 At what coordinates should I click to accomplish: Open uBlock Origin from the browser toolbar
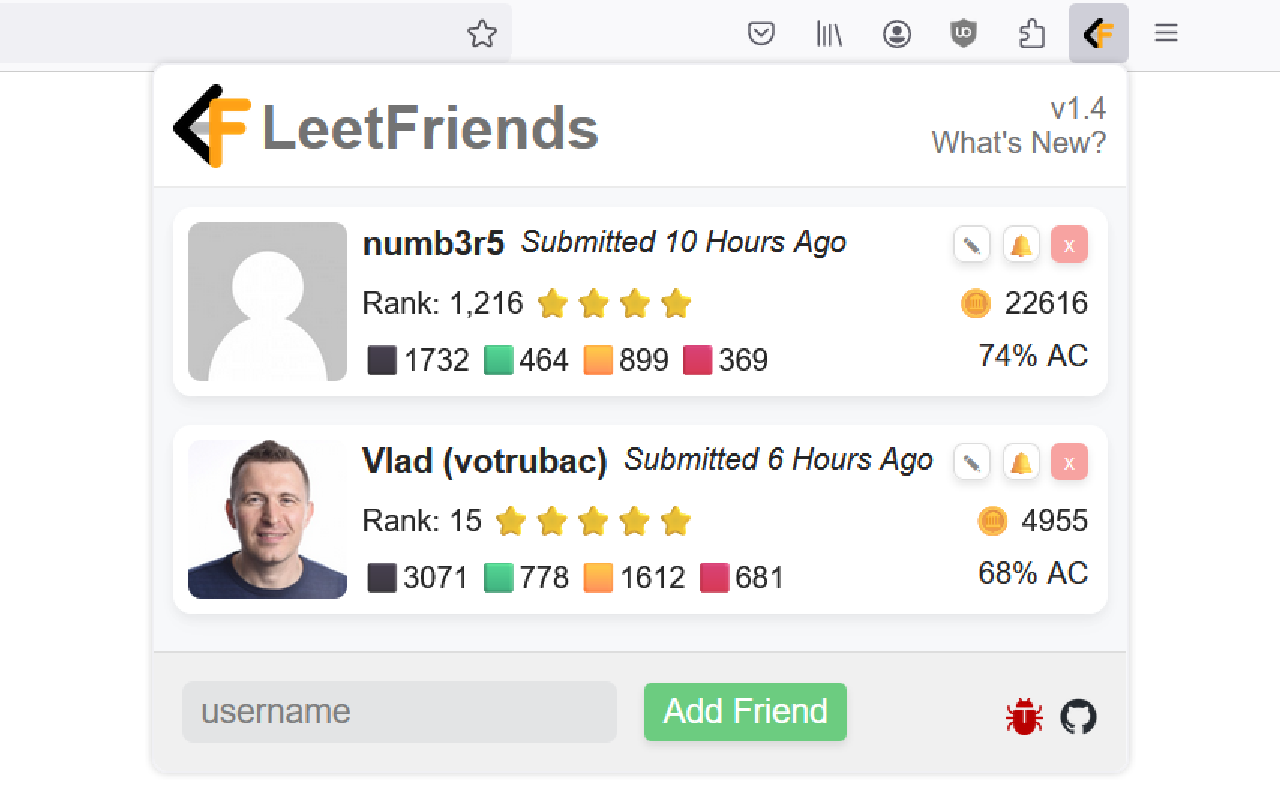(x=961, y=33)
